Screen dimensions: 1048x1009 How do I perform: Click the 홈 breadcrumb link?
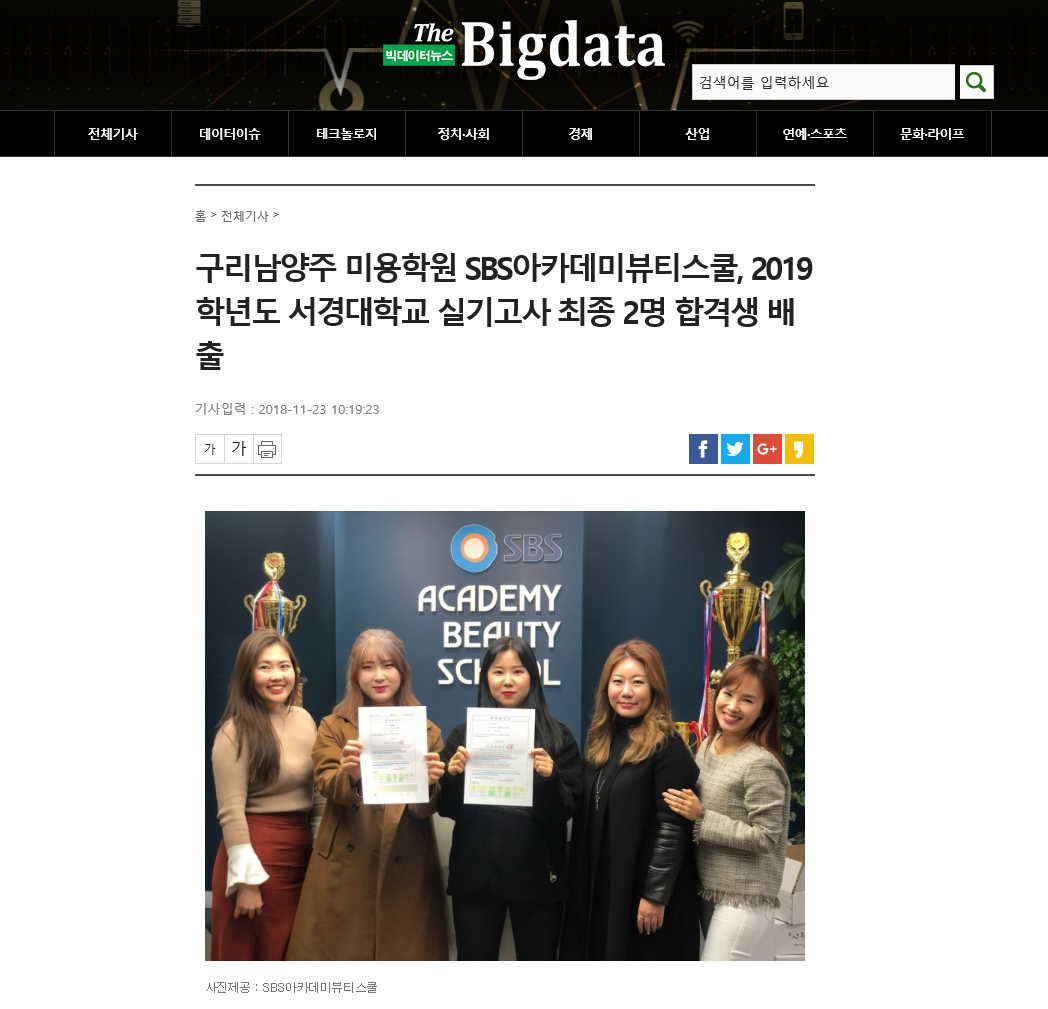click(201, 216)
